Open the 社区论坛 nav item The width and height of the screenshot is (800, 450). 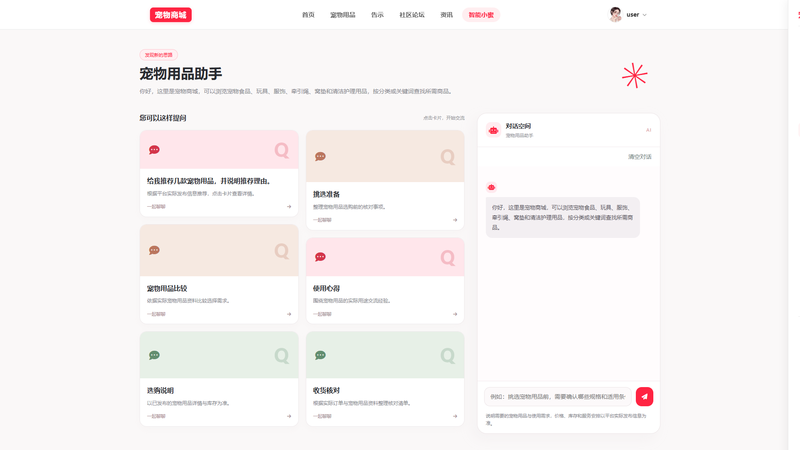click(412, 15)
